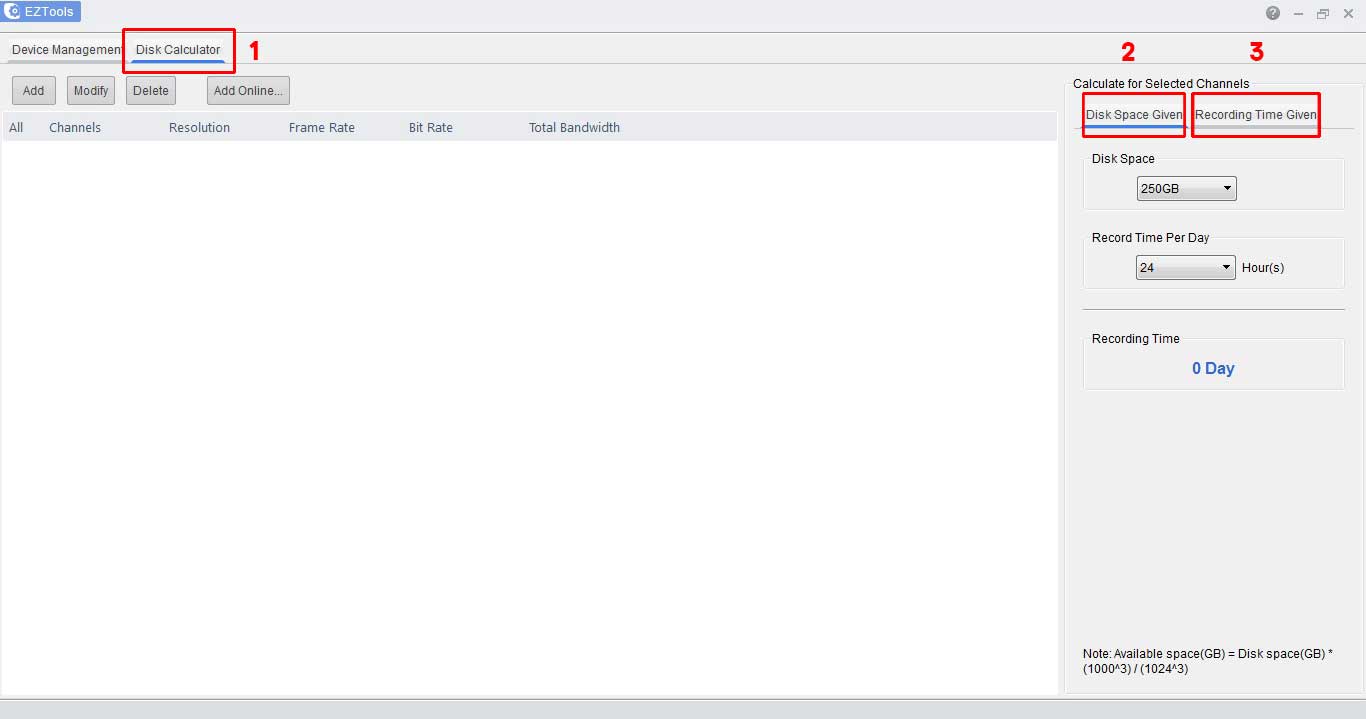
Task: Select the All channels checkbox
Action: pyautogui.click(x=16, y=127)
